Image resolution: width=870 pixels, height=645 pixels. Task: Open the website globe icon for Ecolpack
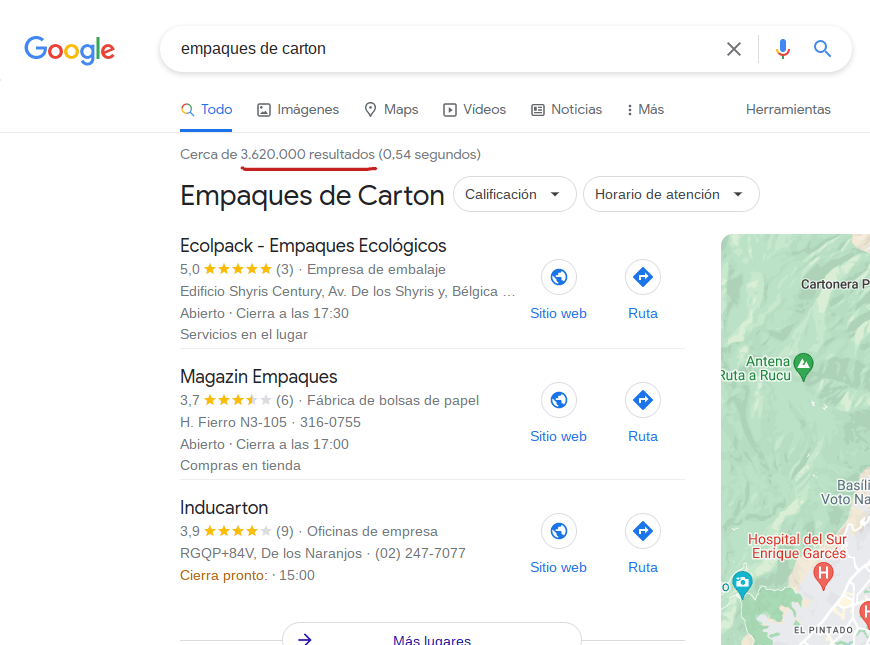click(559, 276)
